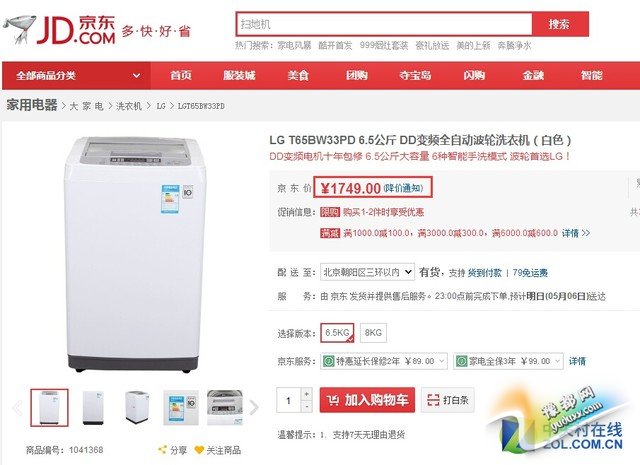This screenshot has height=465, width=640.
Task: Toggle the 特惠延长保修2年 service option
Action: 328,361
